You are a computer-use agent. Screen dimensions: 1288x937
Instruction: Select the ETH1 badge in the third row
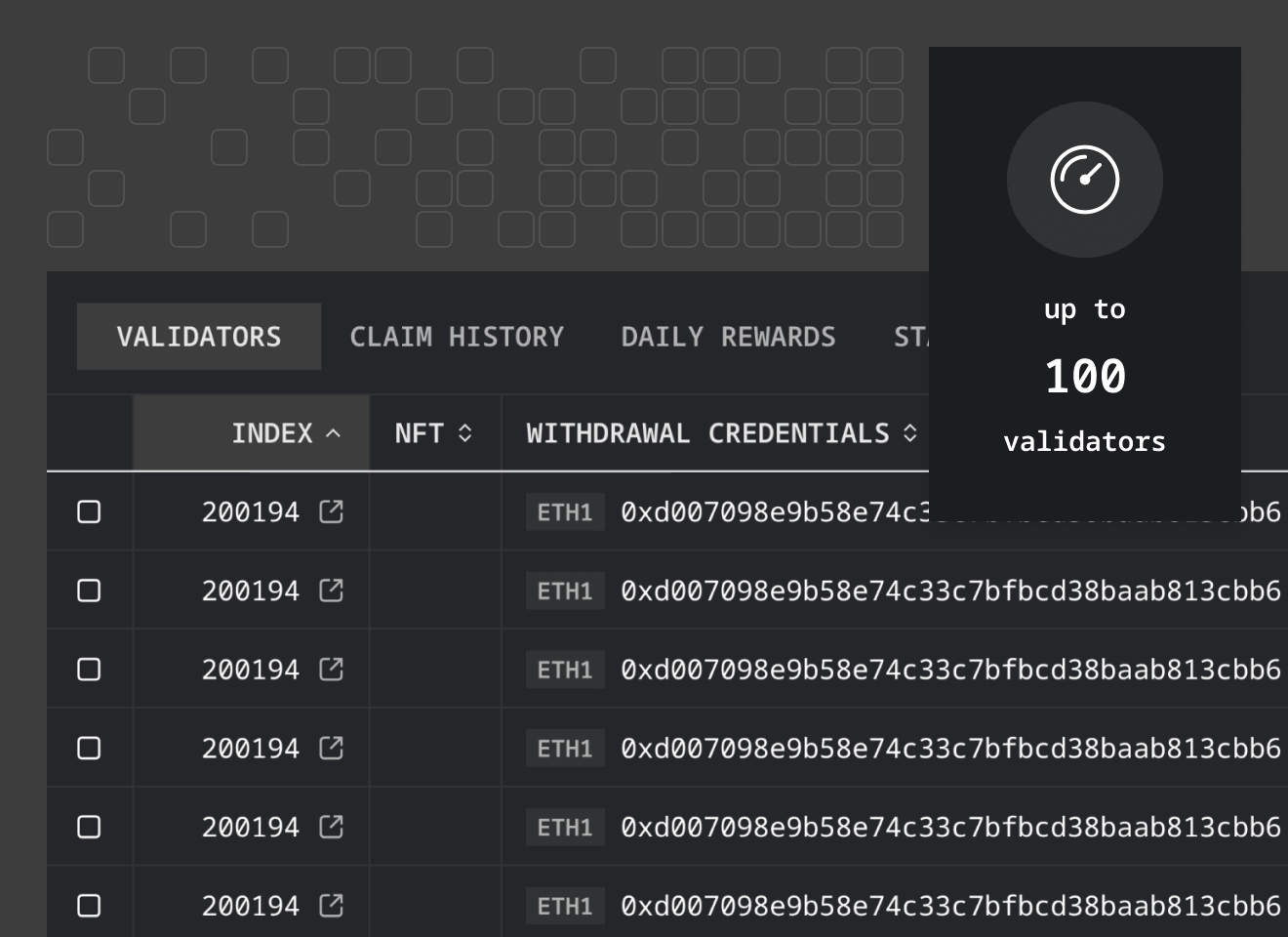click(564, 669)
